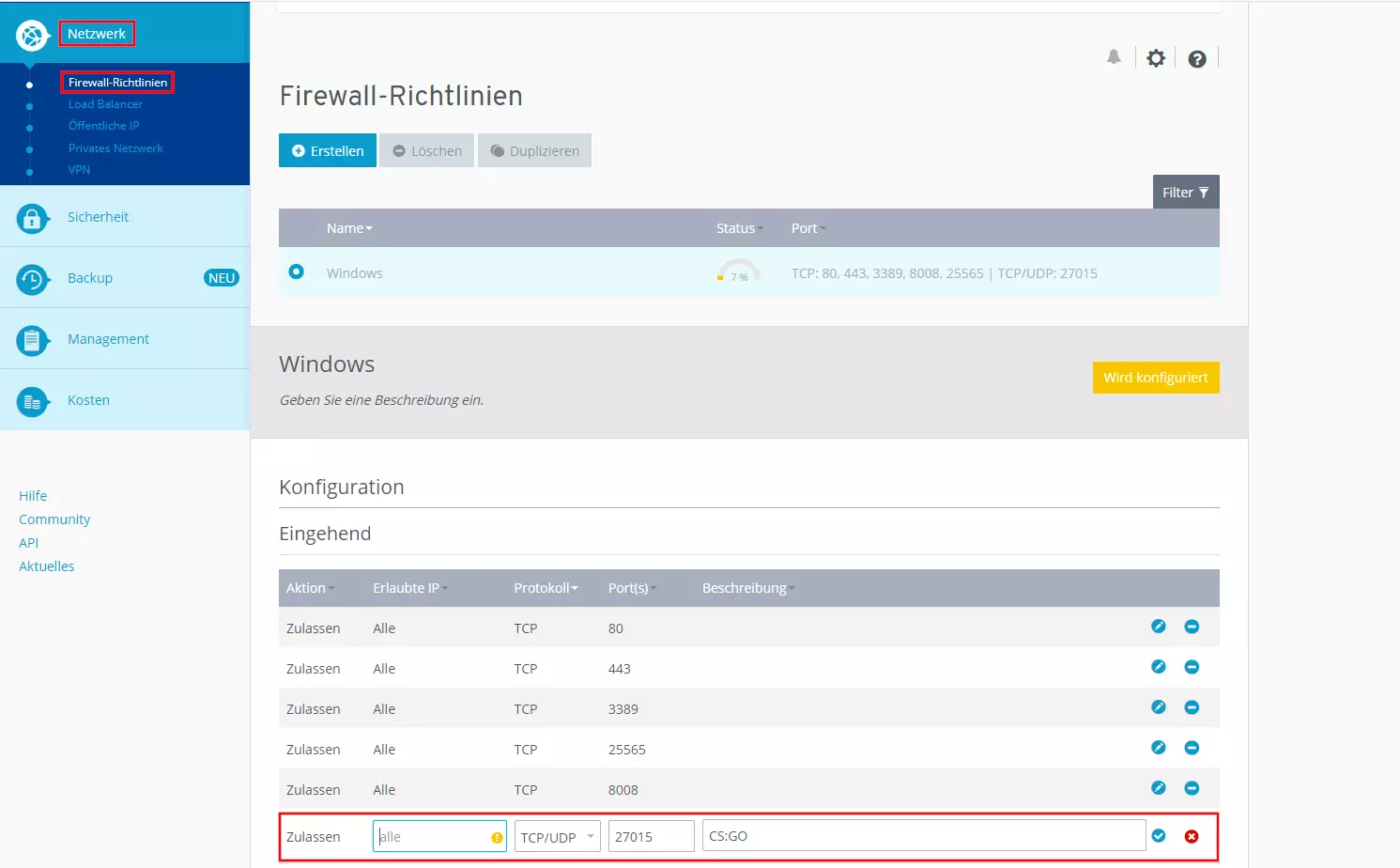Click the Sicherheit lock icon
The width and height of the screenshot is (1400, 868).
pyautogui.click(x=32, y=219)
